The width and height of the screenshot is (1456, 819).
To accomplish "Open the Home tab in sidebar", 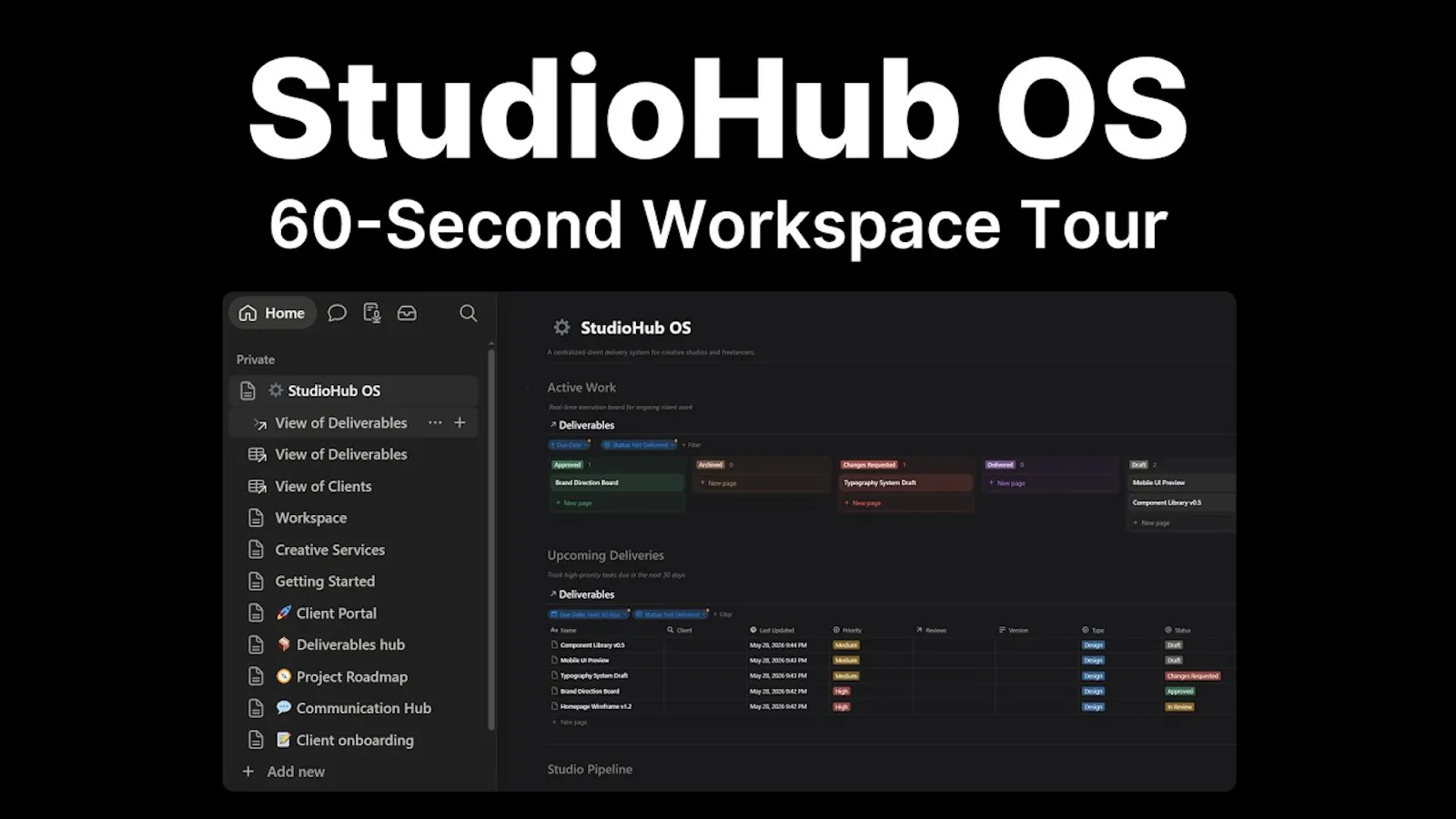I will pyautogui.click(x=272, y=313).
